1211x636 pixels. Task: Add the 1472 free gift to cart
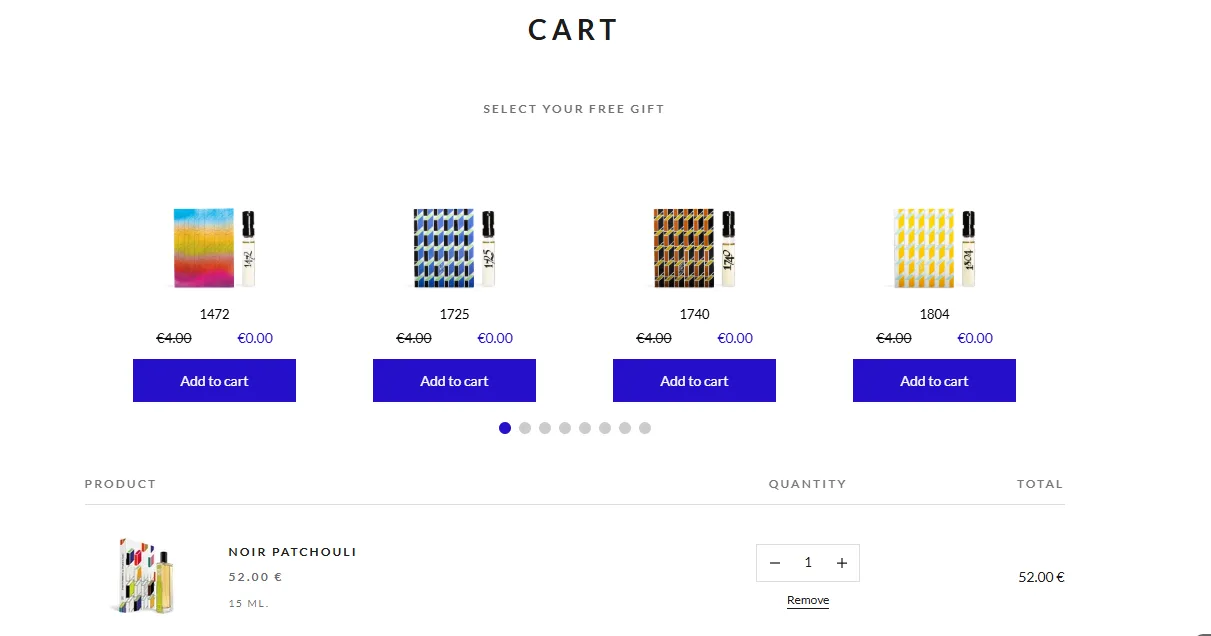[214, 381]
